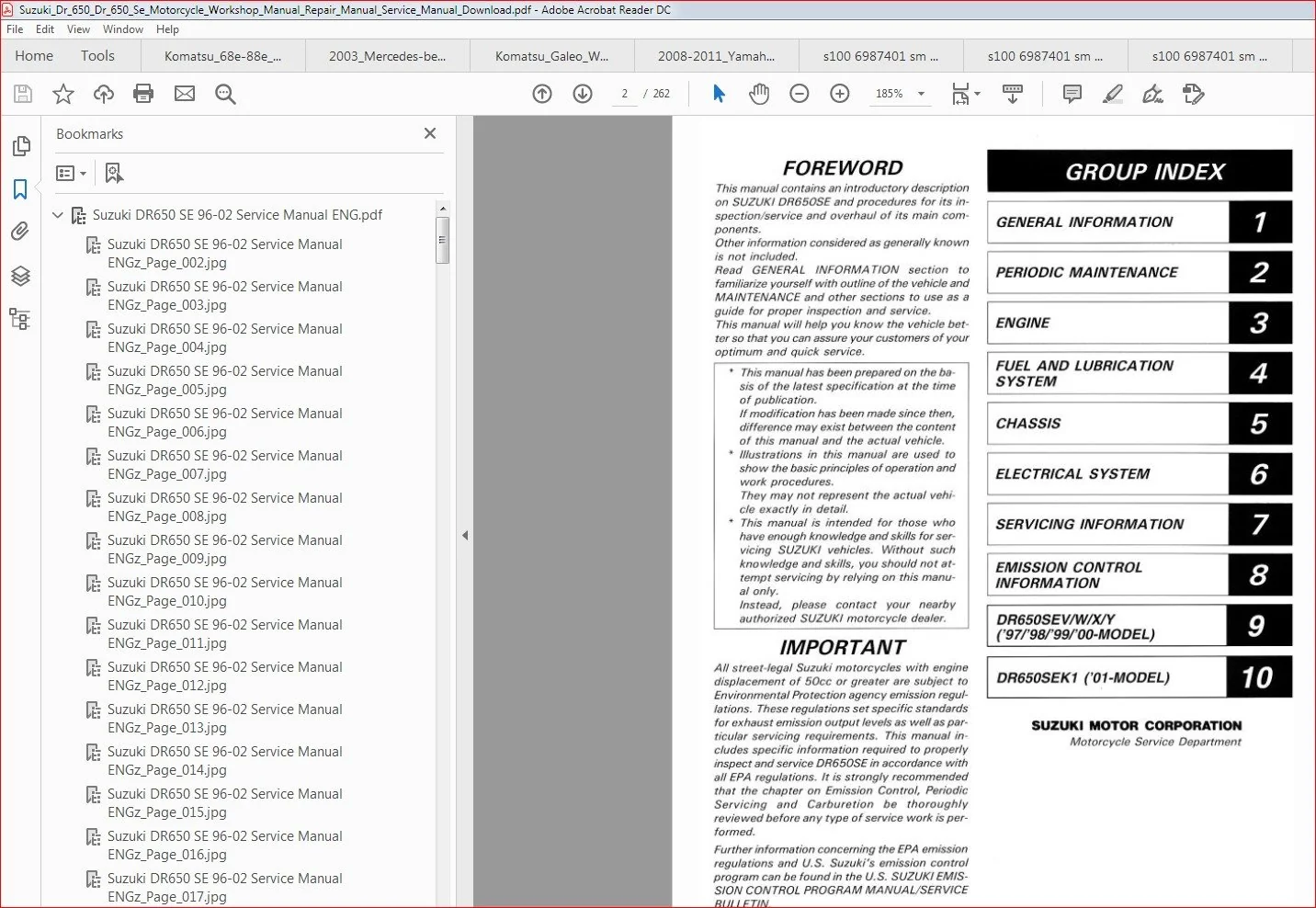Switch to the 2003_Mercedes-be document tab
Screen dimensions: 1316x908
point(388,56)
